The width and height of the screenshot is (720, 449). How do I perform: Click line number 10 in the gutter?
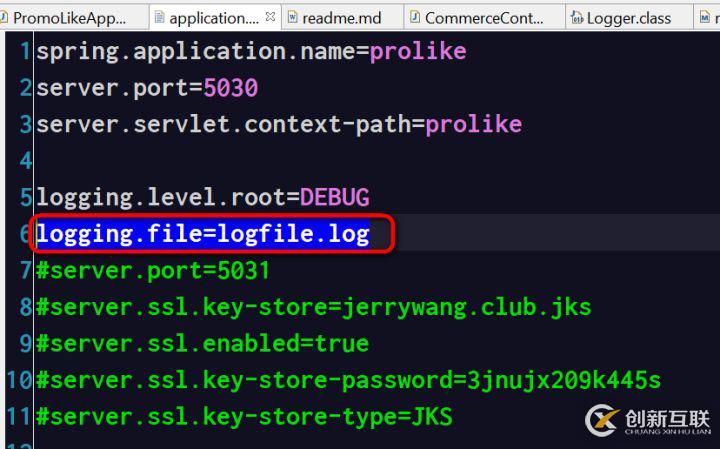click(19, 380)
